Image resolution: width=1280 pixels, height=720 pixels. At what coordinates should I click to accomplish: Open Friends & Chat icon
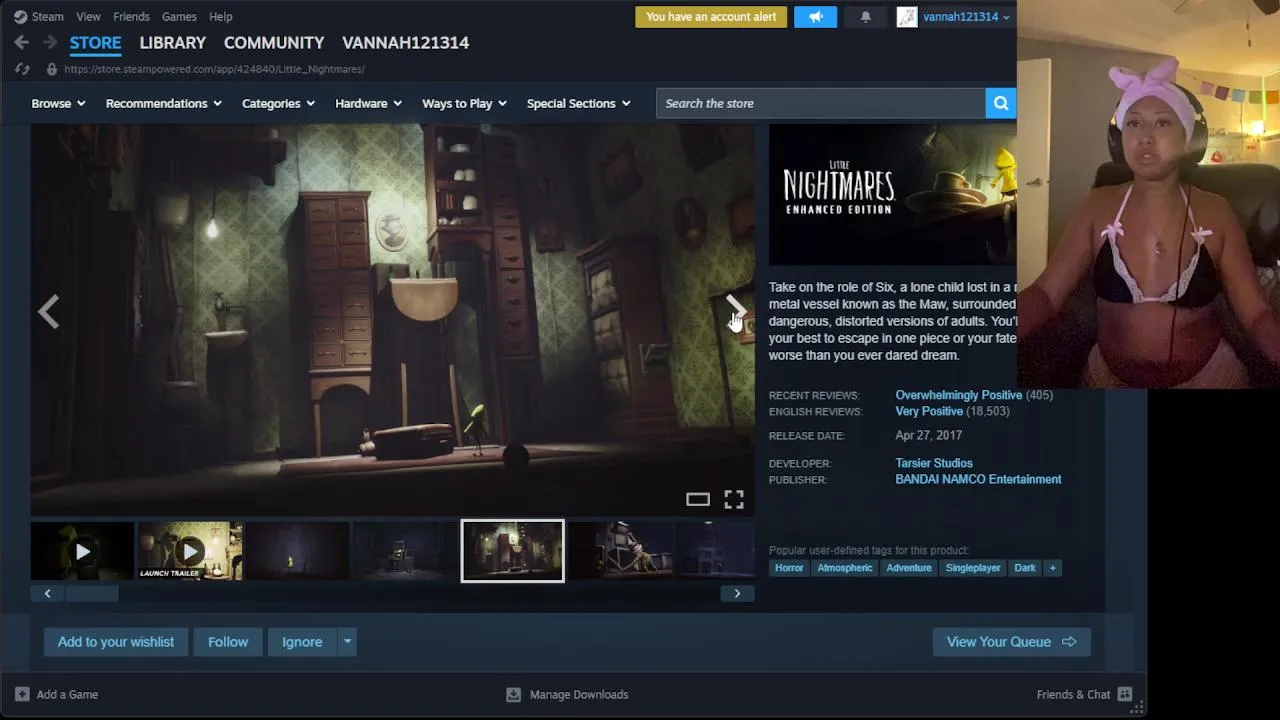(x=1125, y=694)
